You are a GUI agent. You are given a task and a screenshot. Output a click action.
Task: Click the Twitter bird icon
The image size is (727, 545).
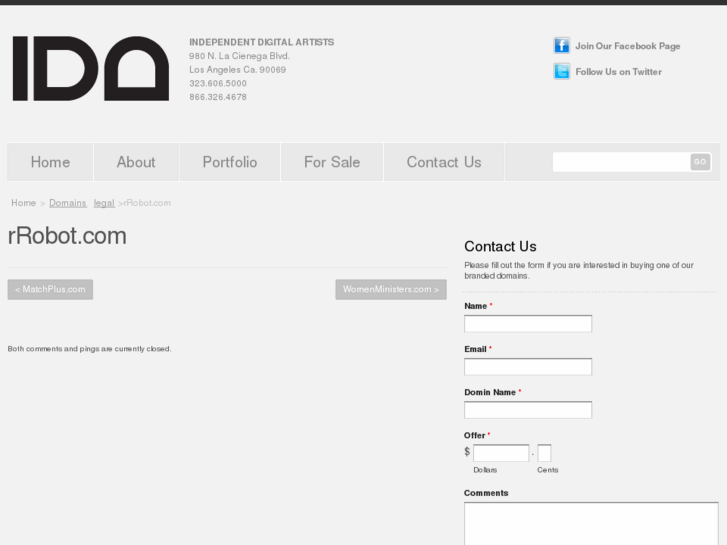click(561, 71)
